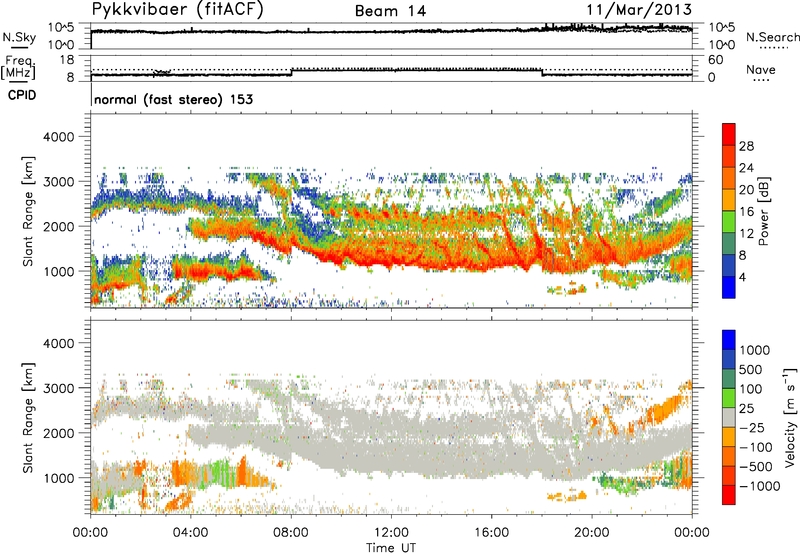Click the '-25' velocity colorbar tick value

coord(752,428)
